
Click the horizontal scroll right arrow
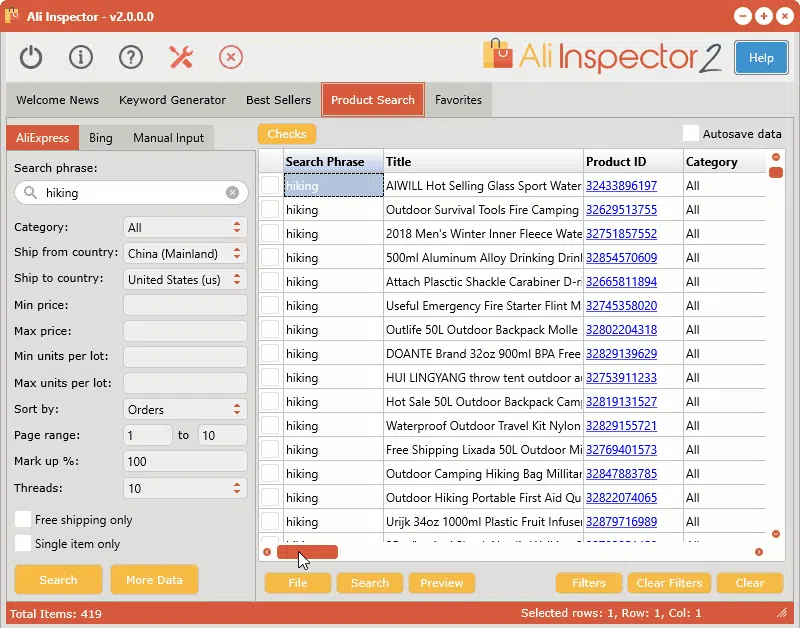pos(759,552)
